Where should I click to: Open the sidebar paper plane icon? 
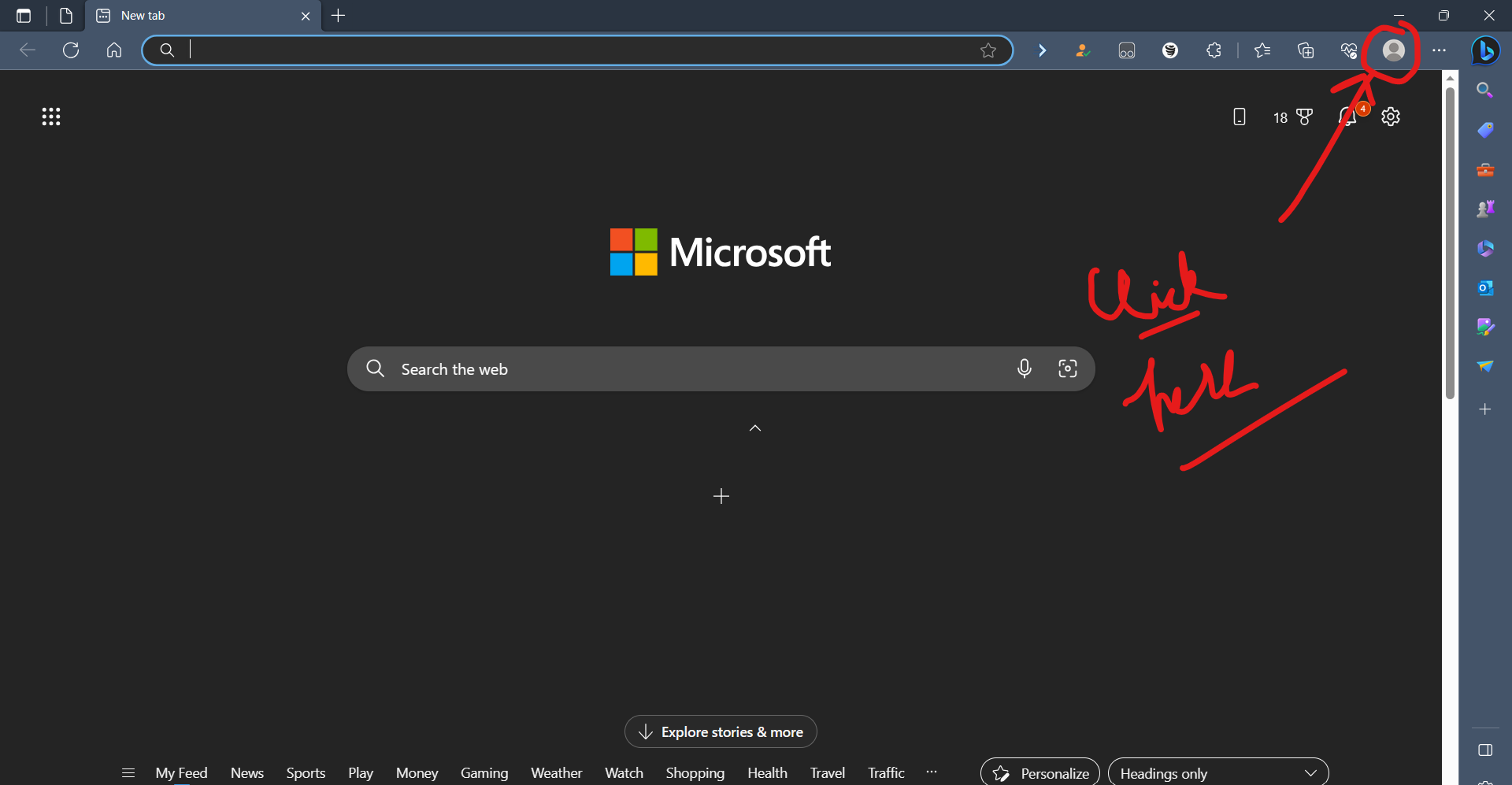(x=1485, y=366)
